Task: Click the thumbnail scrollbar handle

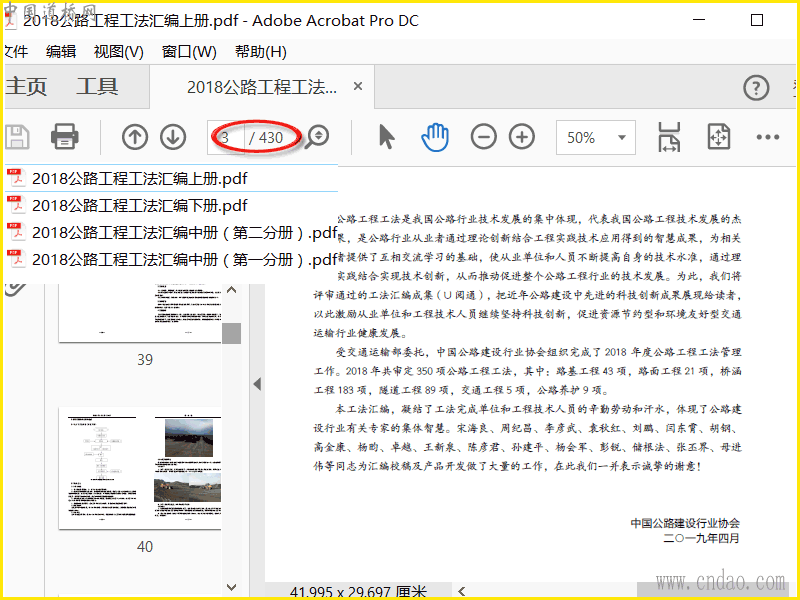Action: click(x=231, y=333)
